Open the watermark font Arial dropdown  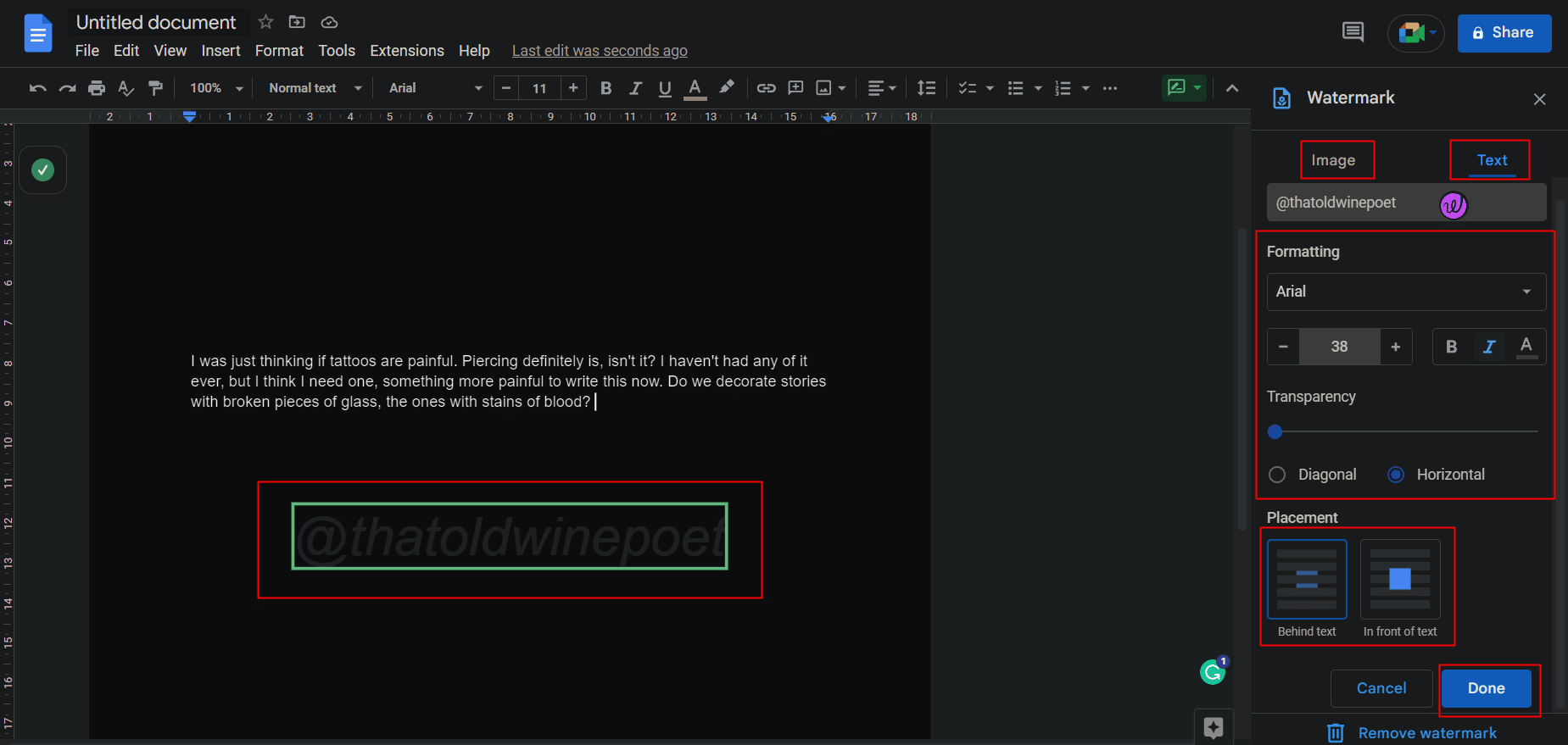pyautogui.click(x=1406, y=292)
